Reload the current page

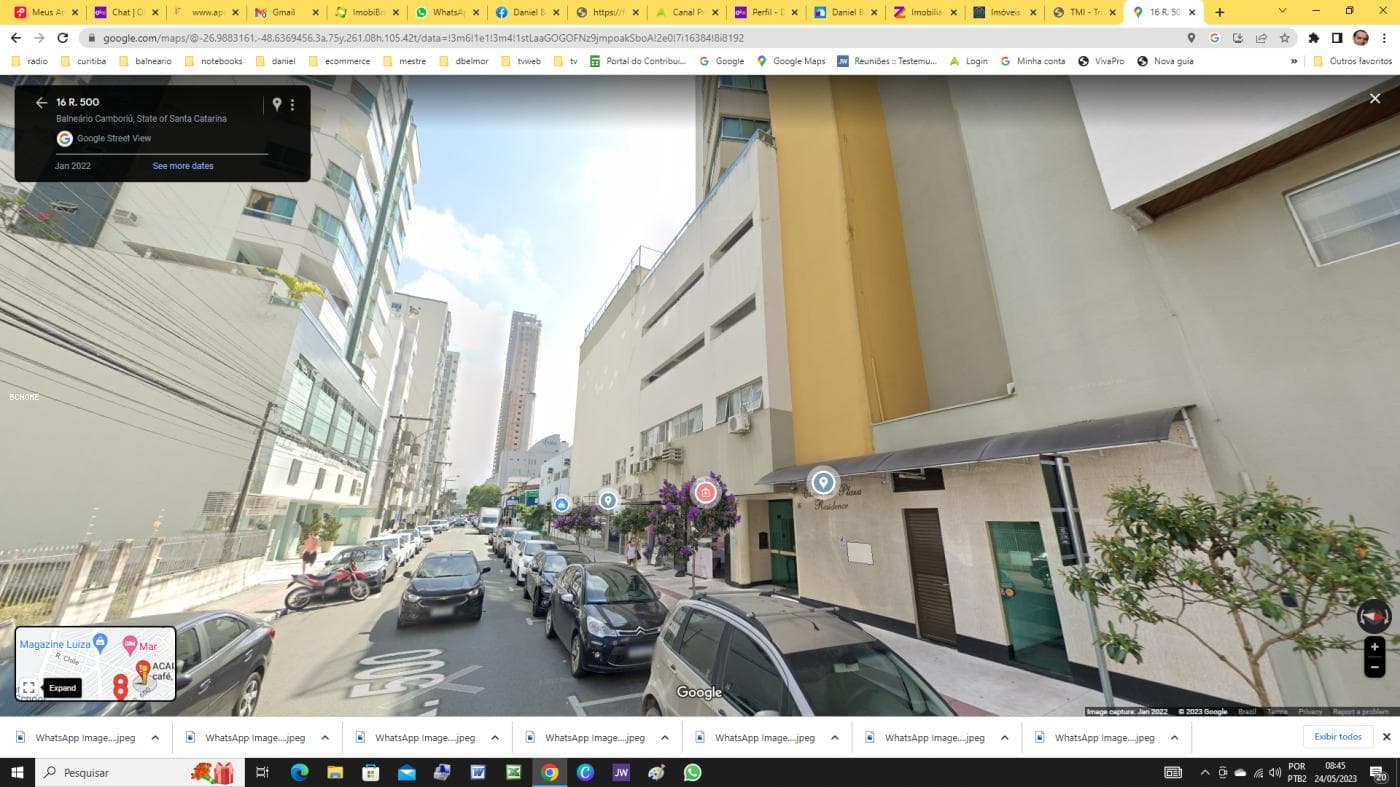[x=62, y=38]
